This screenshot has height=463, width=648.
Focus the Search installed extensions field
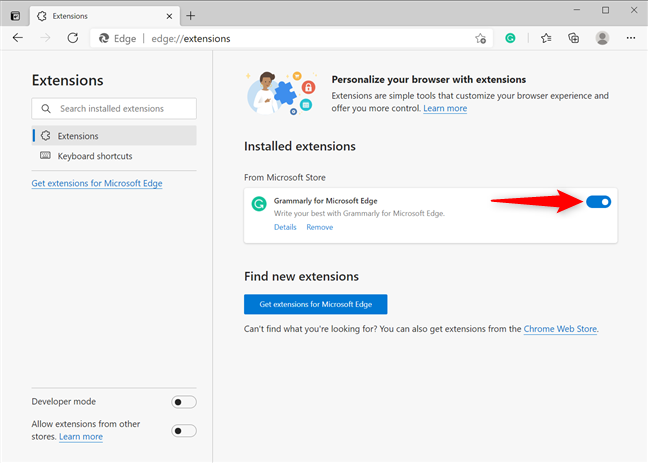[114, 109]
